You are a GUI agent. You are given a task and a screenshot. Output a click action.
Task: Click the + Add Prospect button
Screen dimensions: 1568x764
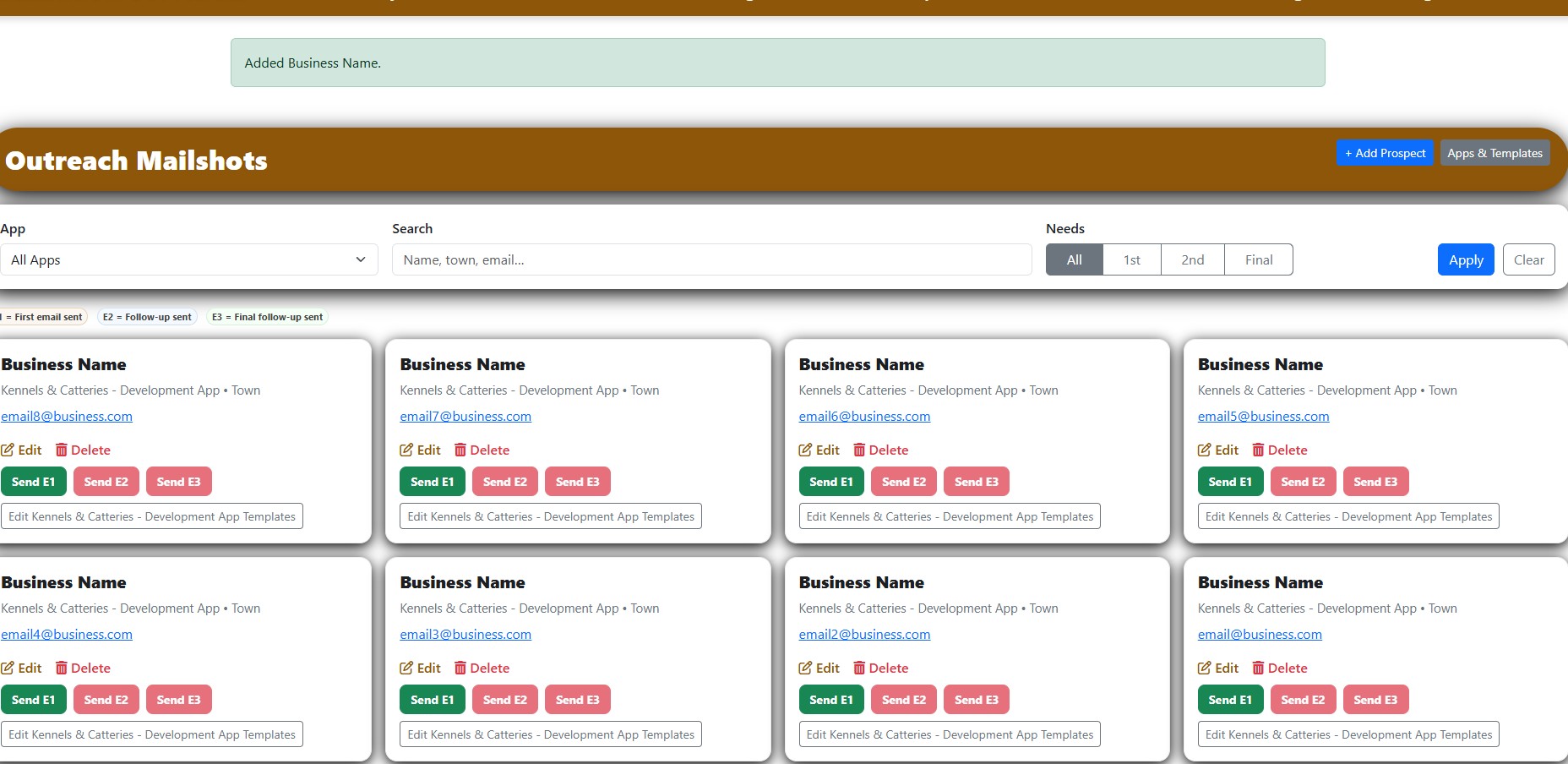coord(1385,153)
